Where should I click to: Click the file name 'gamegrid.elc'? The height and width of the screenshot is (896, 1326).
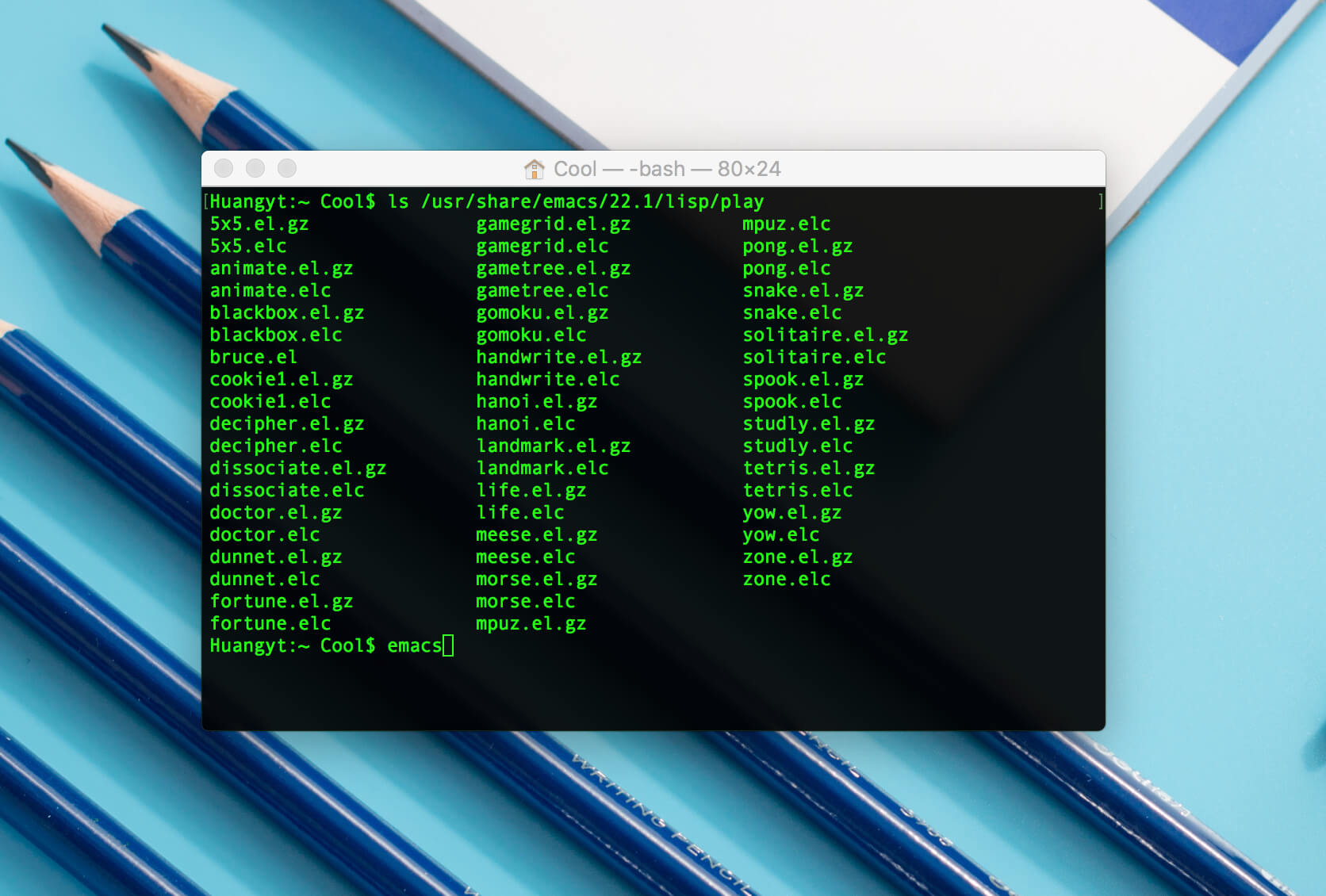(542, 246)
